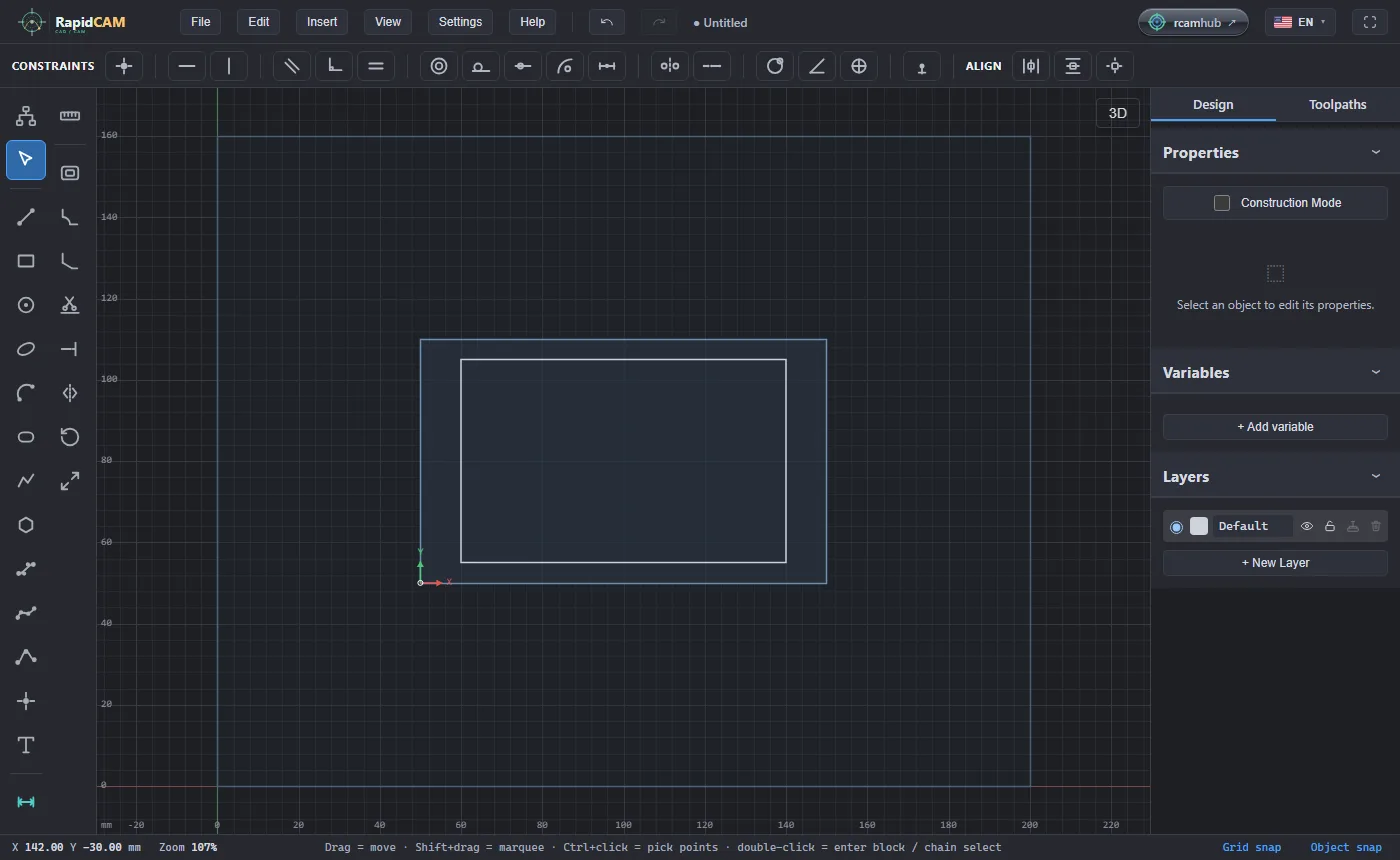The image size is (1400, 860).
Task: Select the Line drawing tool
Action: pyautogui.click(x=26, y=217)
